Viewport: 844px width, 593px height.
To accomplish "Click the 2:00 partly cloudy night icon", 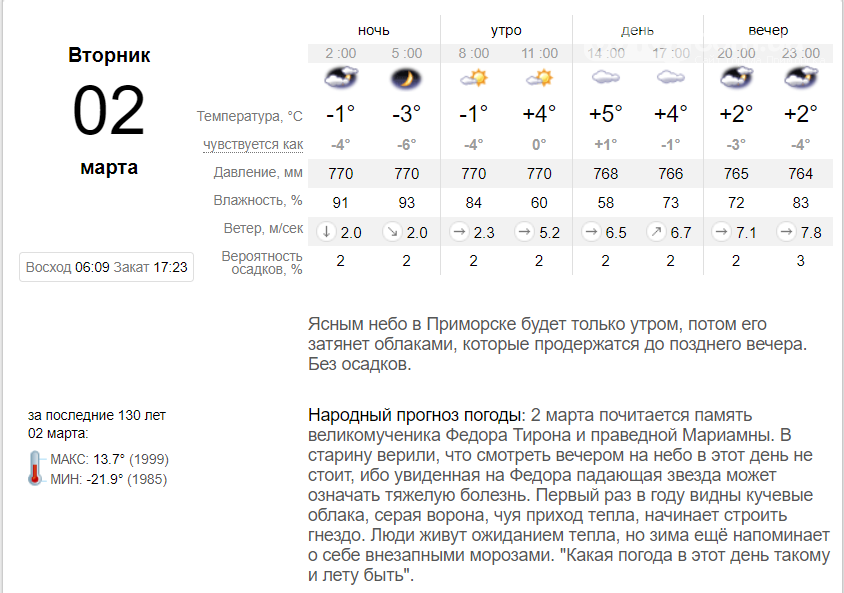I will [341, 78].
